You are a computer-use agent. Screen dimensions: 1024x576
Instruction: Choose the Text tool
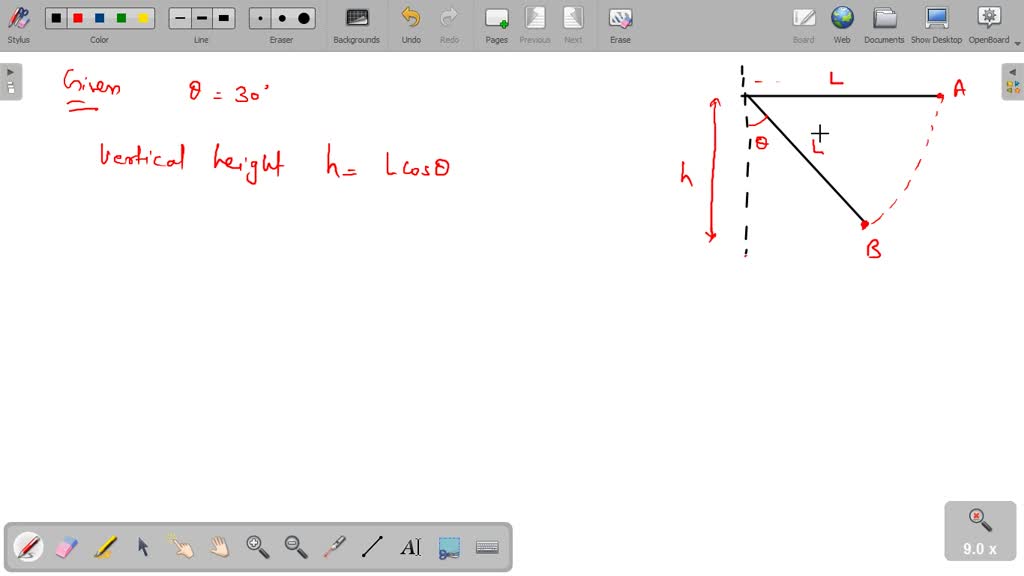tap(410, 547)
